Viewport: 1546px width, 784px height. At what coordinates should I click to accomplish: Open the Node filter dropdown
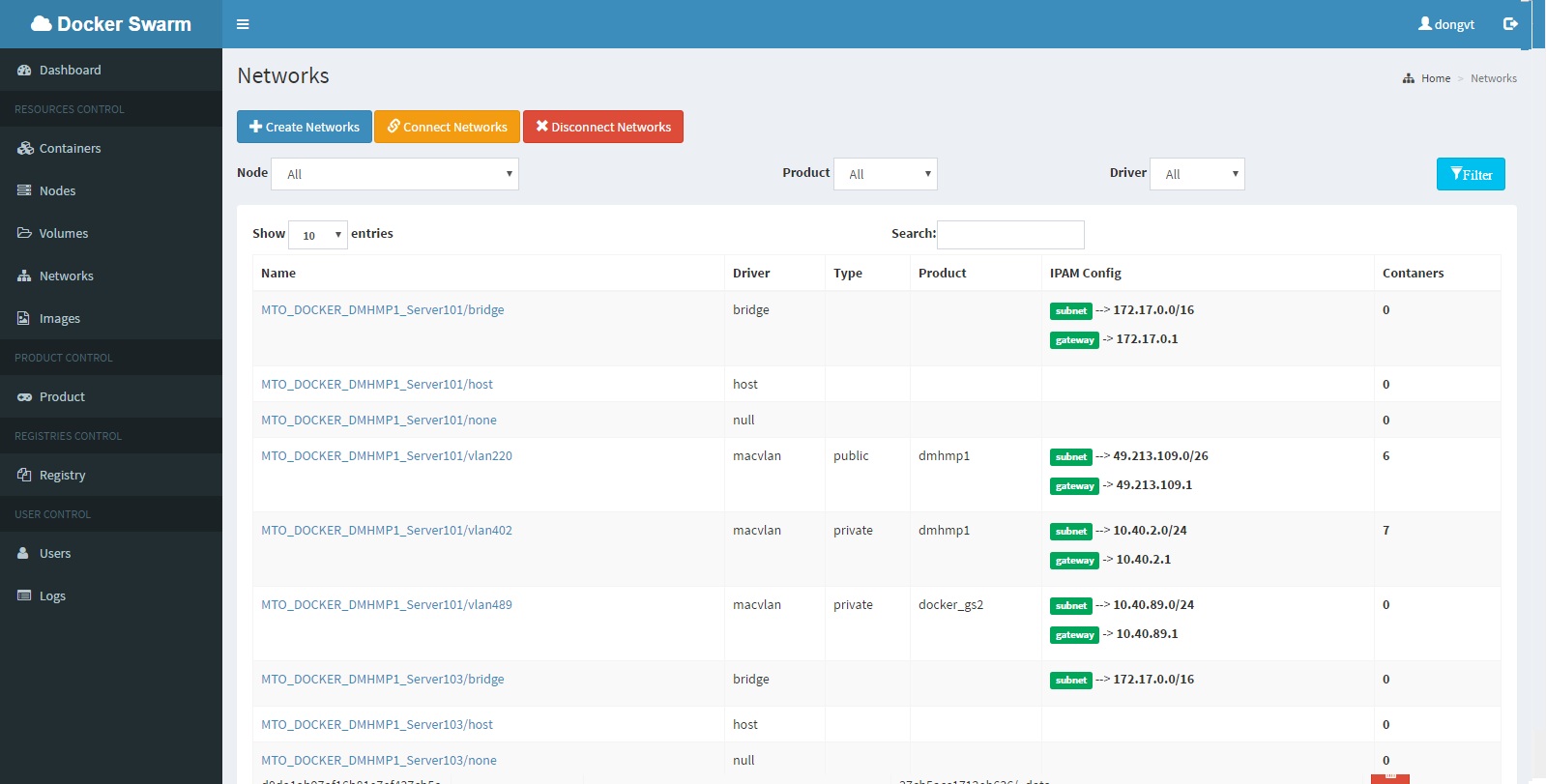click(x=394, y=174)
